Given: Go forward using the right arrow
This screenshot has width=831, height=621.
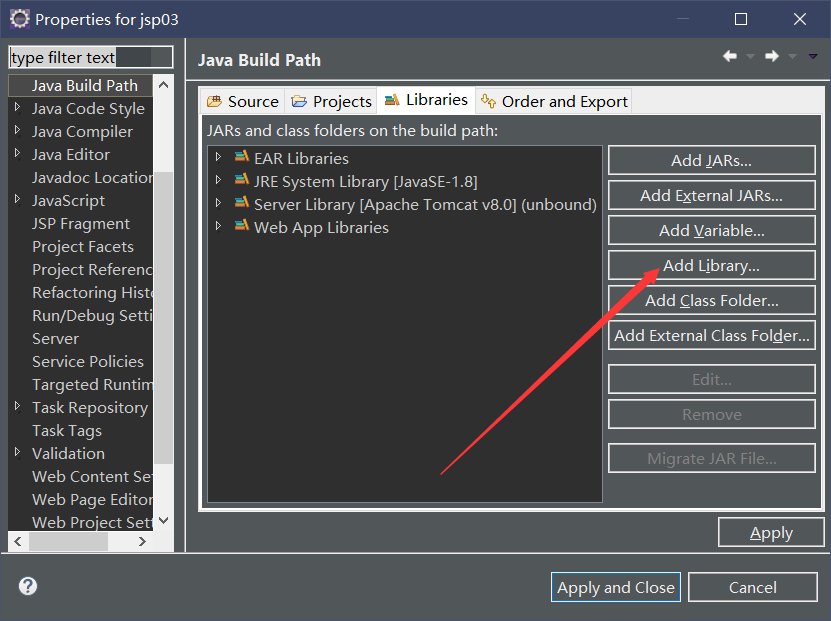Looking at the screenshot, I should 772,56.
